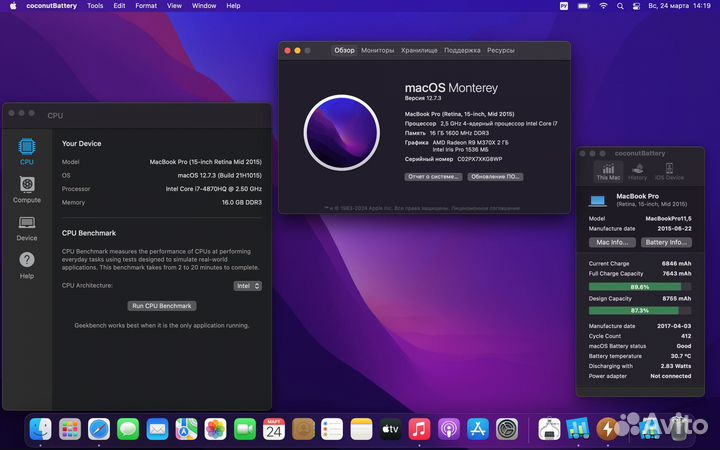Click the Full Charge Capacity 7643 mAh value
This screenshot has width=720, height=450.
pyautogui.click(x=677, y=274)
